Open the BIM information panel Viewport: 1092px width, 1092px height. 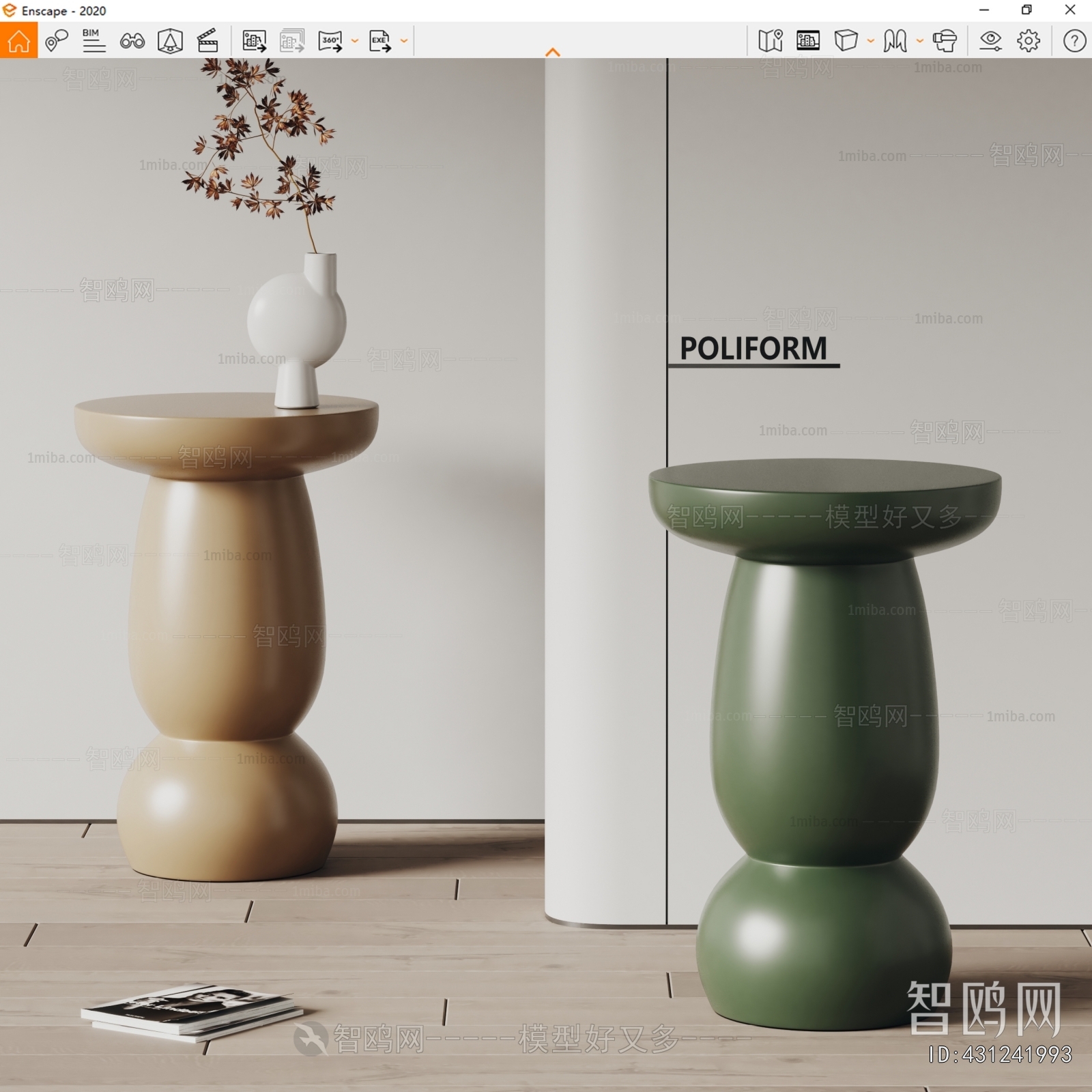pyautogui.click(x=94, y=41)
